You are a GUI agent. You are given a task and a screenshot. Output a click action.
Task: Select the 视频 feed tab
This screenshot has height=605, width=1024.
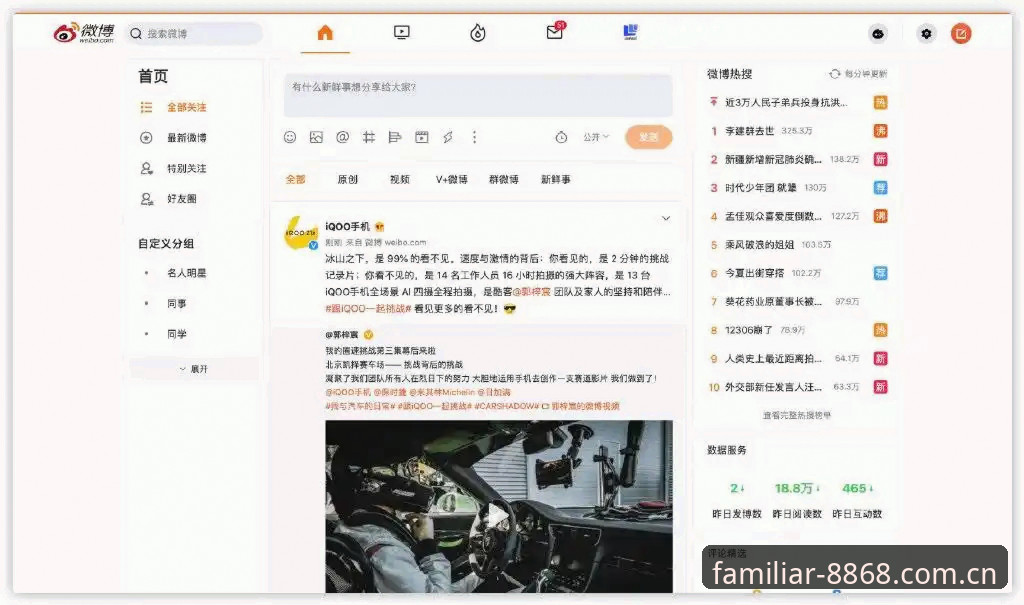(400, 180)
